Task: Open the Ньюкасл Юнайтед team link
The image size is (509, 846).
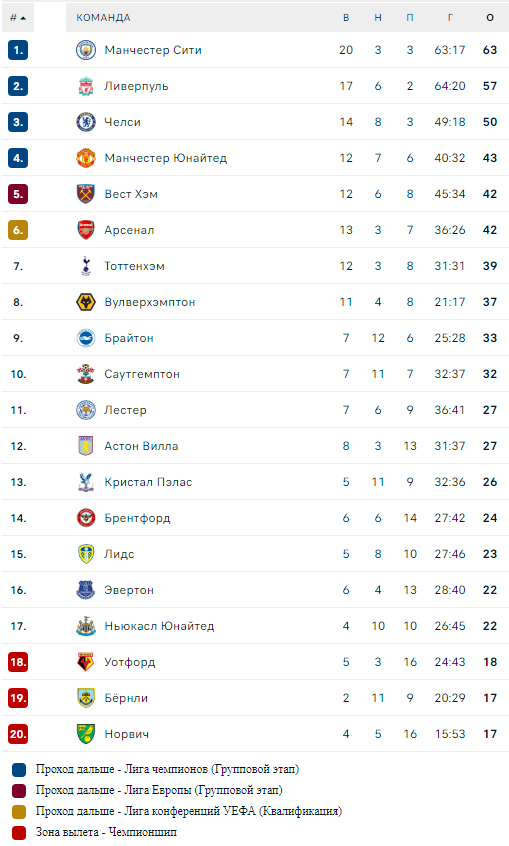Action: point(159,626)
